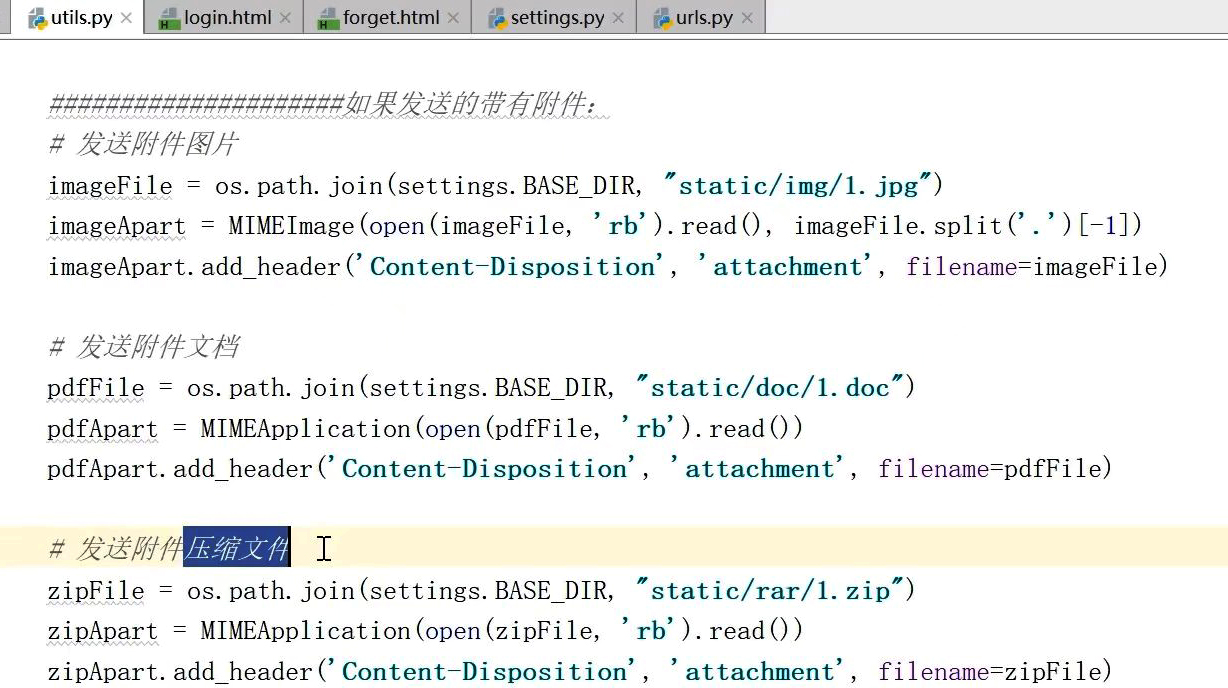Click the Python file icon on urls.py tab
This screenshot has height=688, width=1228.
point(661,18)
